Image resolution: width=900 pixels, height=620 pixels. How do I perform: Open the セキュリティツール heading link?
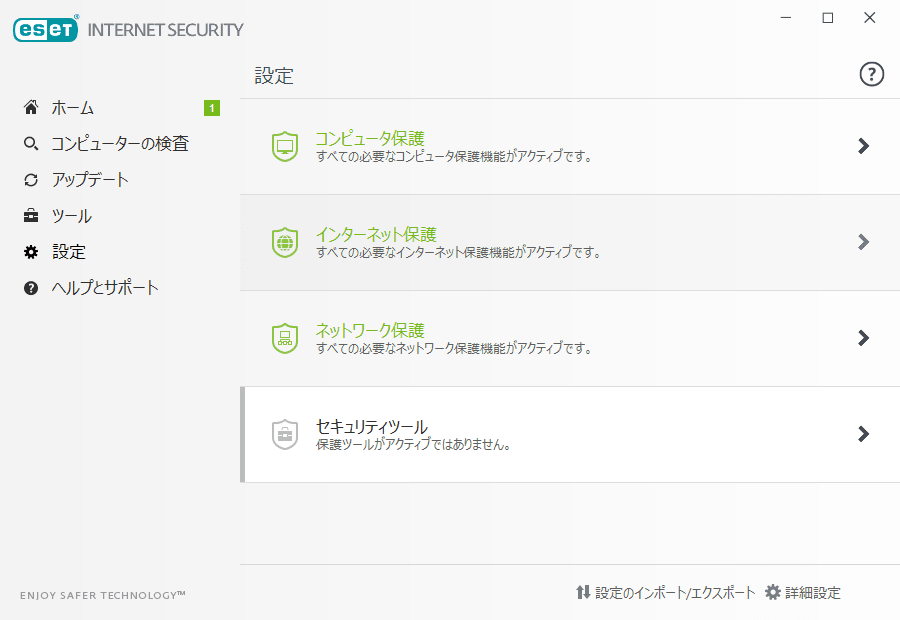point(372,426)
